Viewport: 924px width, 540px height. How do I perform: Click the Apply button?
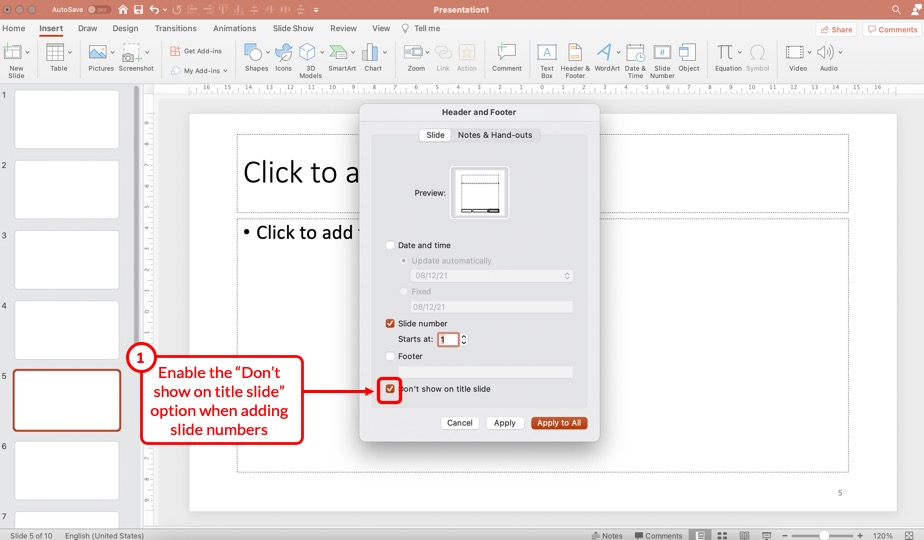tap(504, 423)
